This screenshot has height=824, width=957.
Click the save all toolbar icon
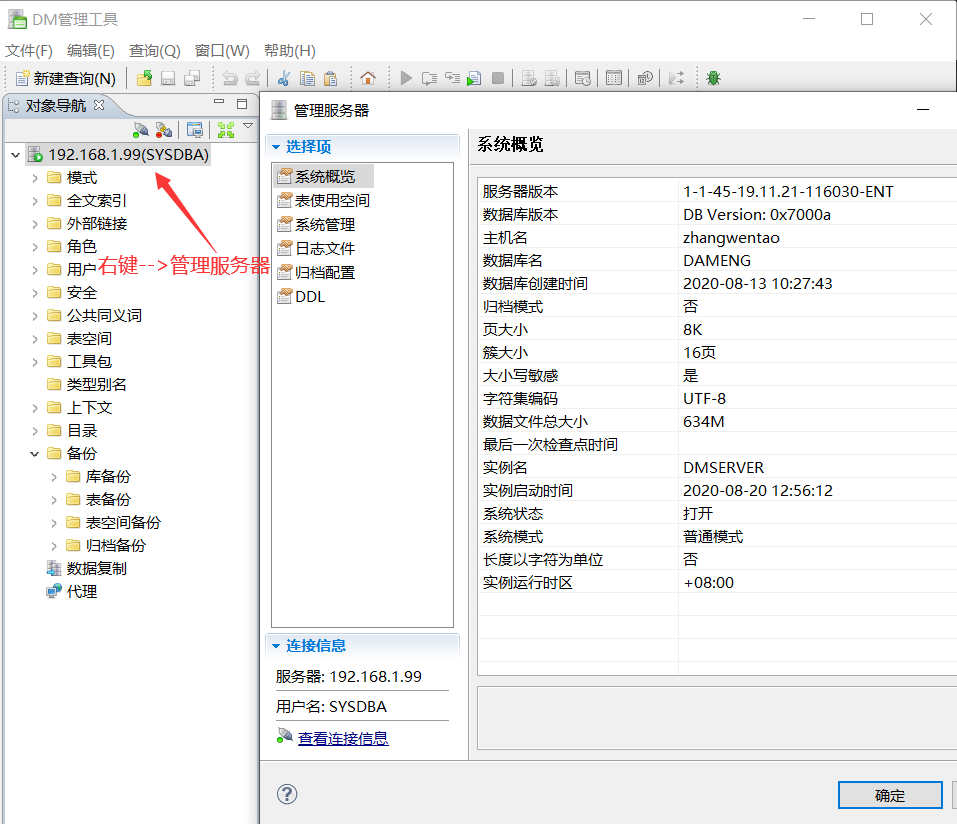(x=192, y=78)
